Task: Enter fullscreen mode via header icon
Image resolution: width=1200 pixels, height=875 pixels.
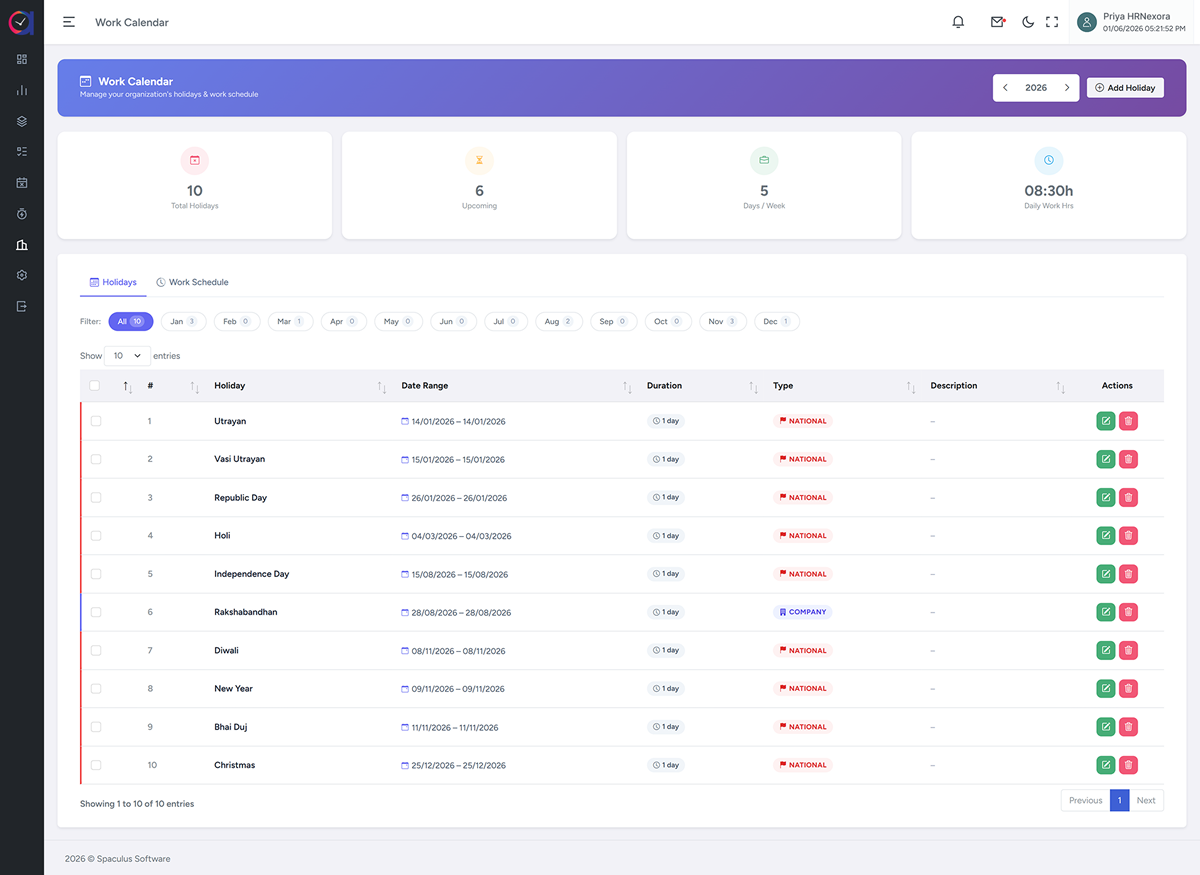Action: click(1052, 22)
